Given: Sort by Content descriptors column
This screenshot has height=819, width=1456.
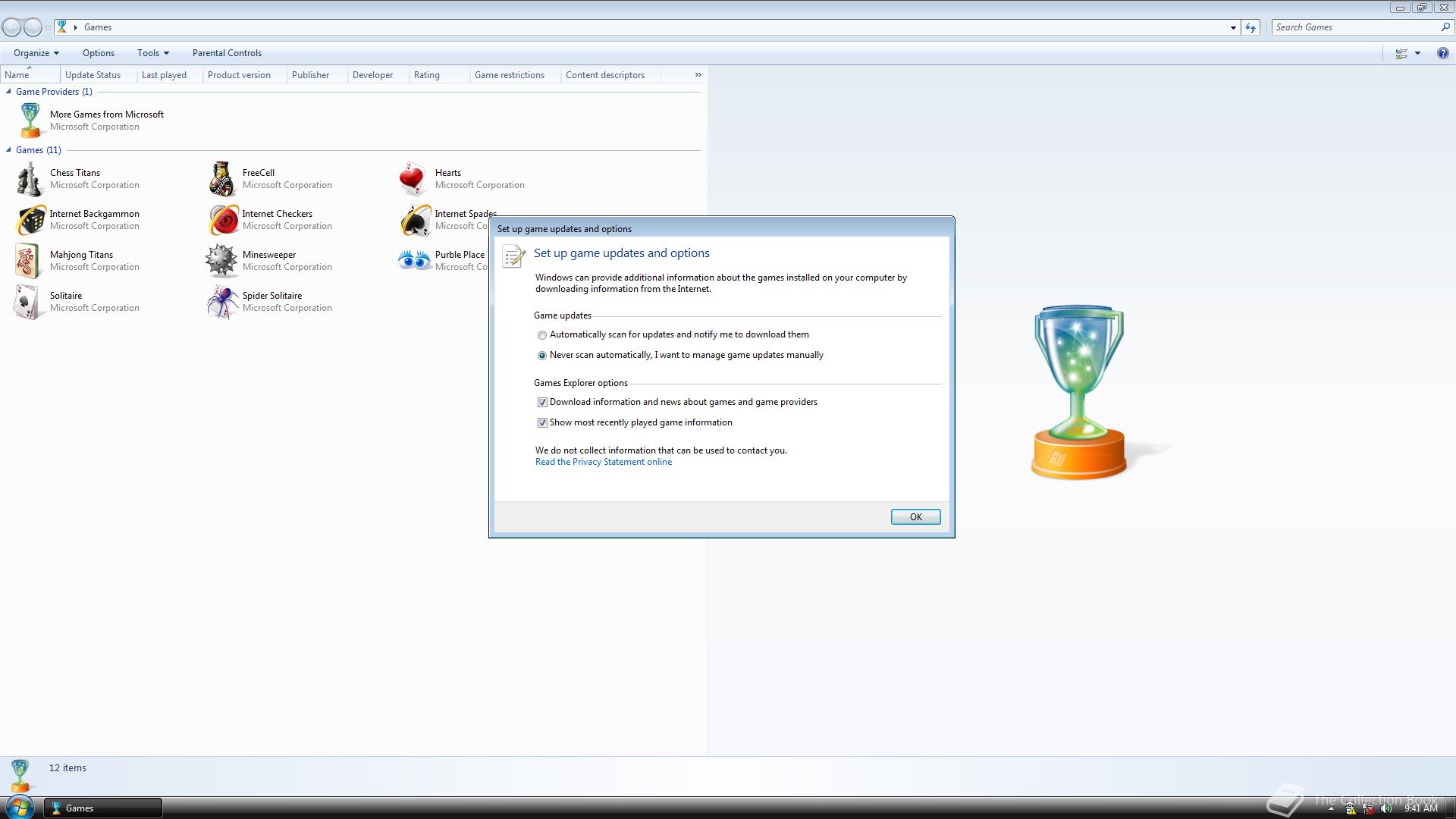Looking at the screenshot, I should [x=610, y=75].
